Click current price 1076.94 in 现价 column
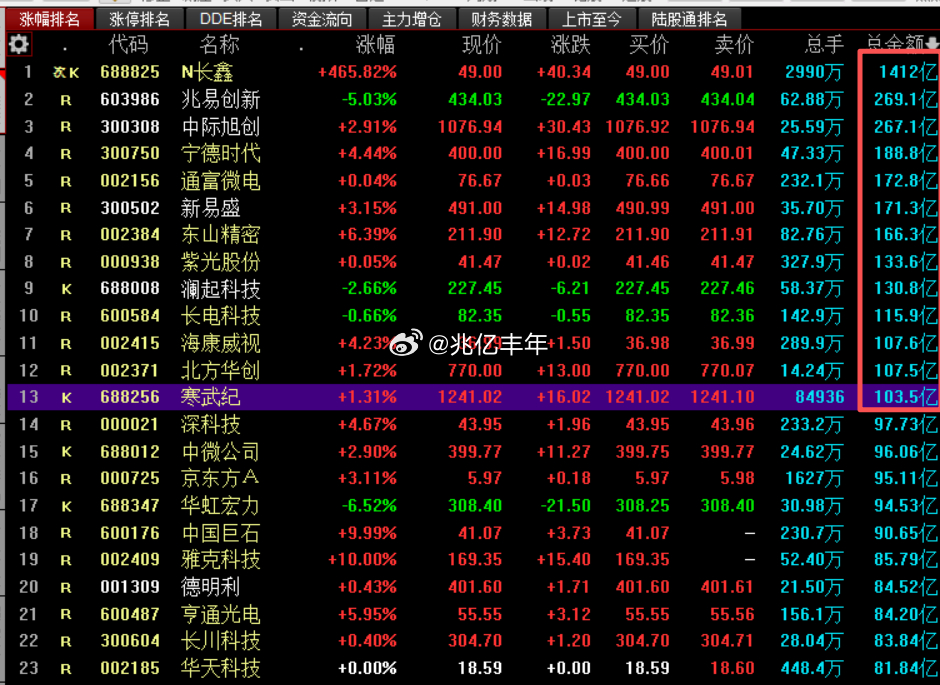 [x=470, y=127]
